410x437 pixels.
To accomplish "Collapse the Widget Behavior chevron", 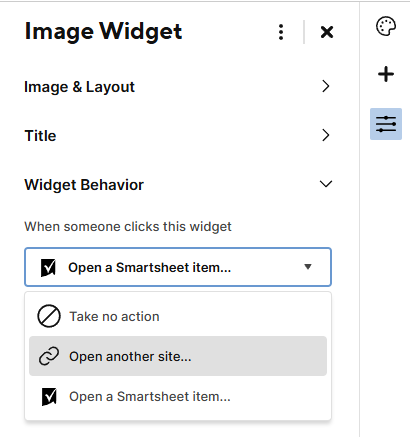I will click(x=326, y=184).
